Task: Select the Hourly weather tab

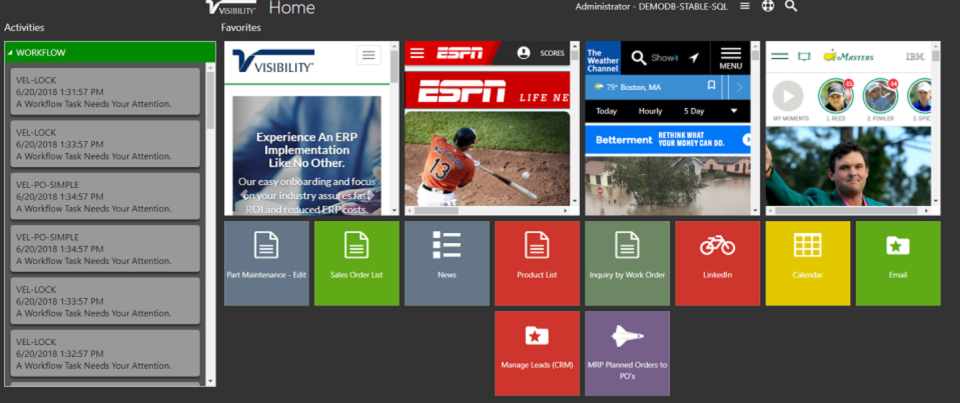Action: (x=650, y=111)
